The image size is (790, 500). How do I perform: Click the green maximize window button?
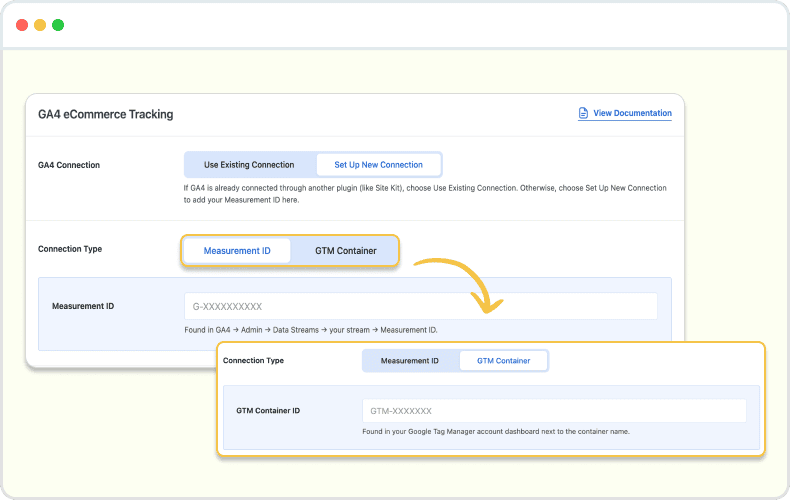pyautogui.click(x=58, y=25)
